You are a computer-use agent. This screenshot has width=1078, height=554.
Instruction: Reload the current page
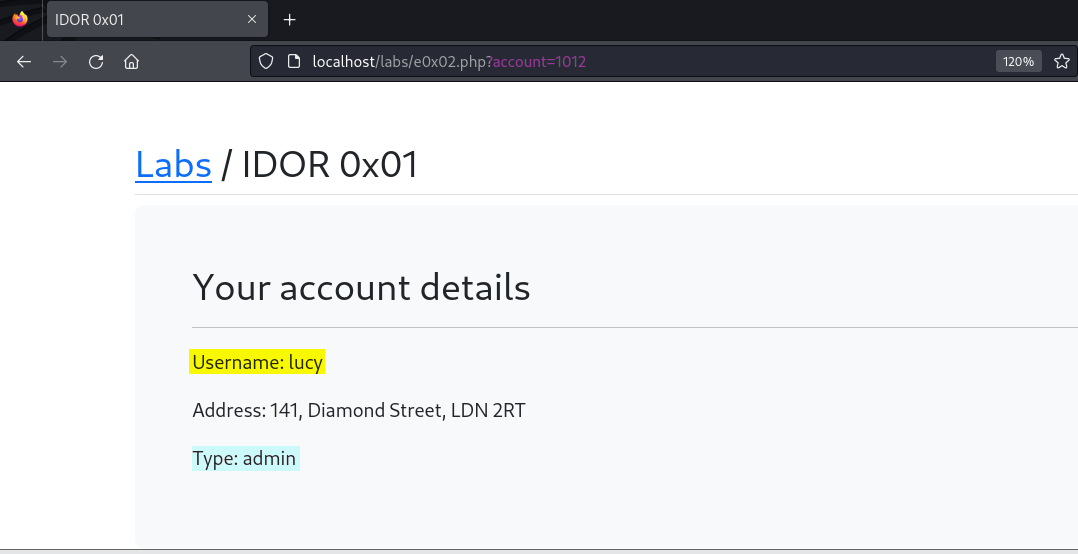(x=96, y=62)
